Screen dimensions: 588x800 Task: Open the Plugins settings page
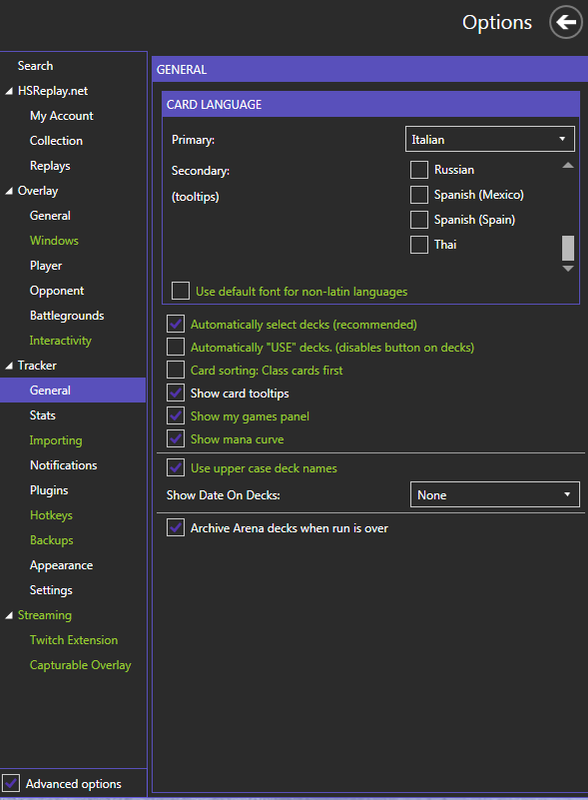[x=49, y=490]
